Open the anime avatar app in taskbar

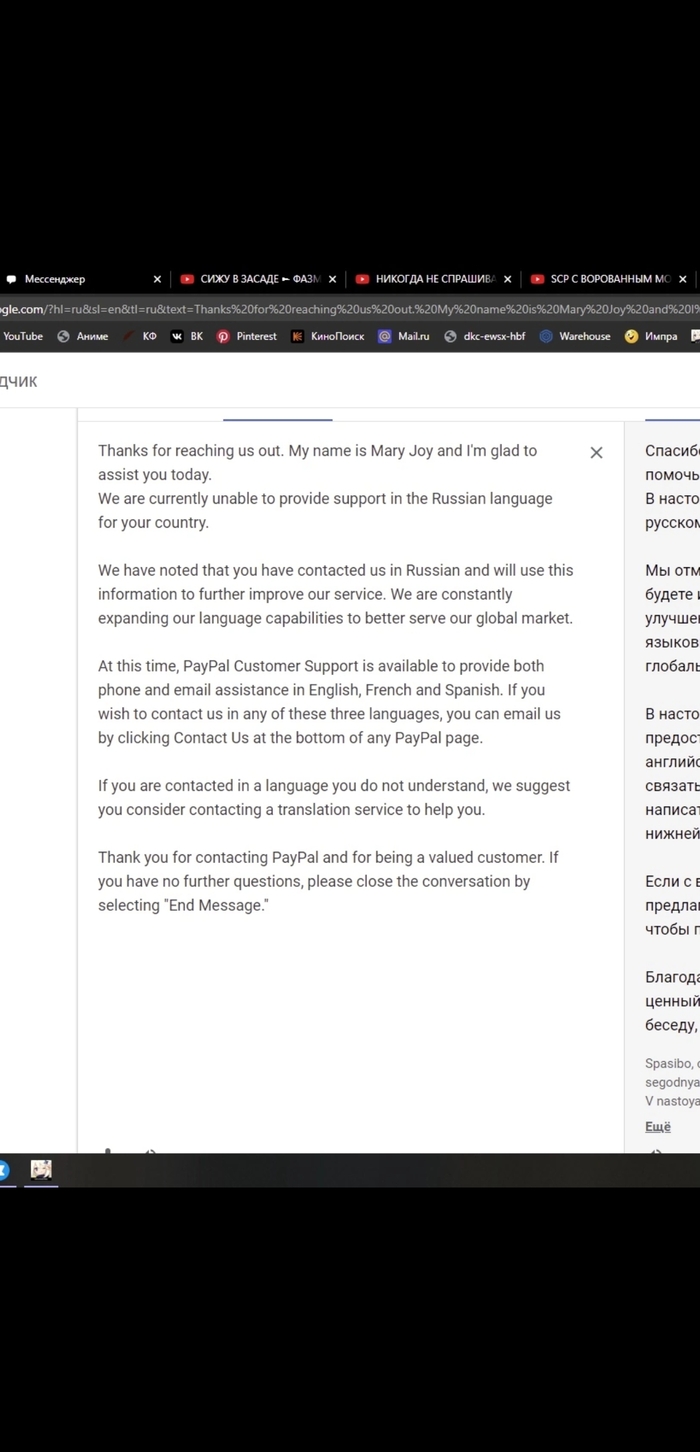click(41, 1169)
